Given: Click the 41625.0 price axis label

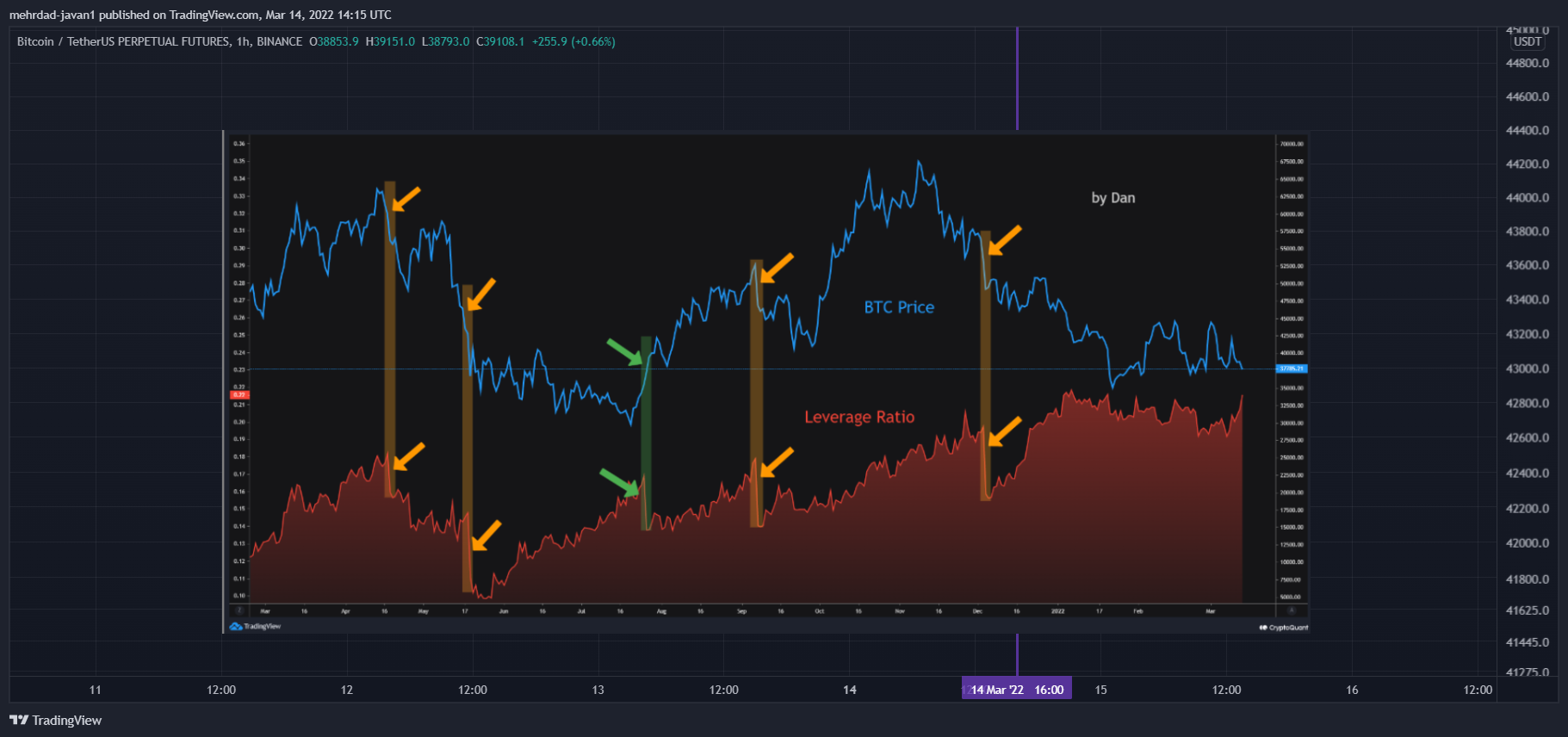Looking at the screenshot, I should pyautogui.click(x=1528, y=610).
